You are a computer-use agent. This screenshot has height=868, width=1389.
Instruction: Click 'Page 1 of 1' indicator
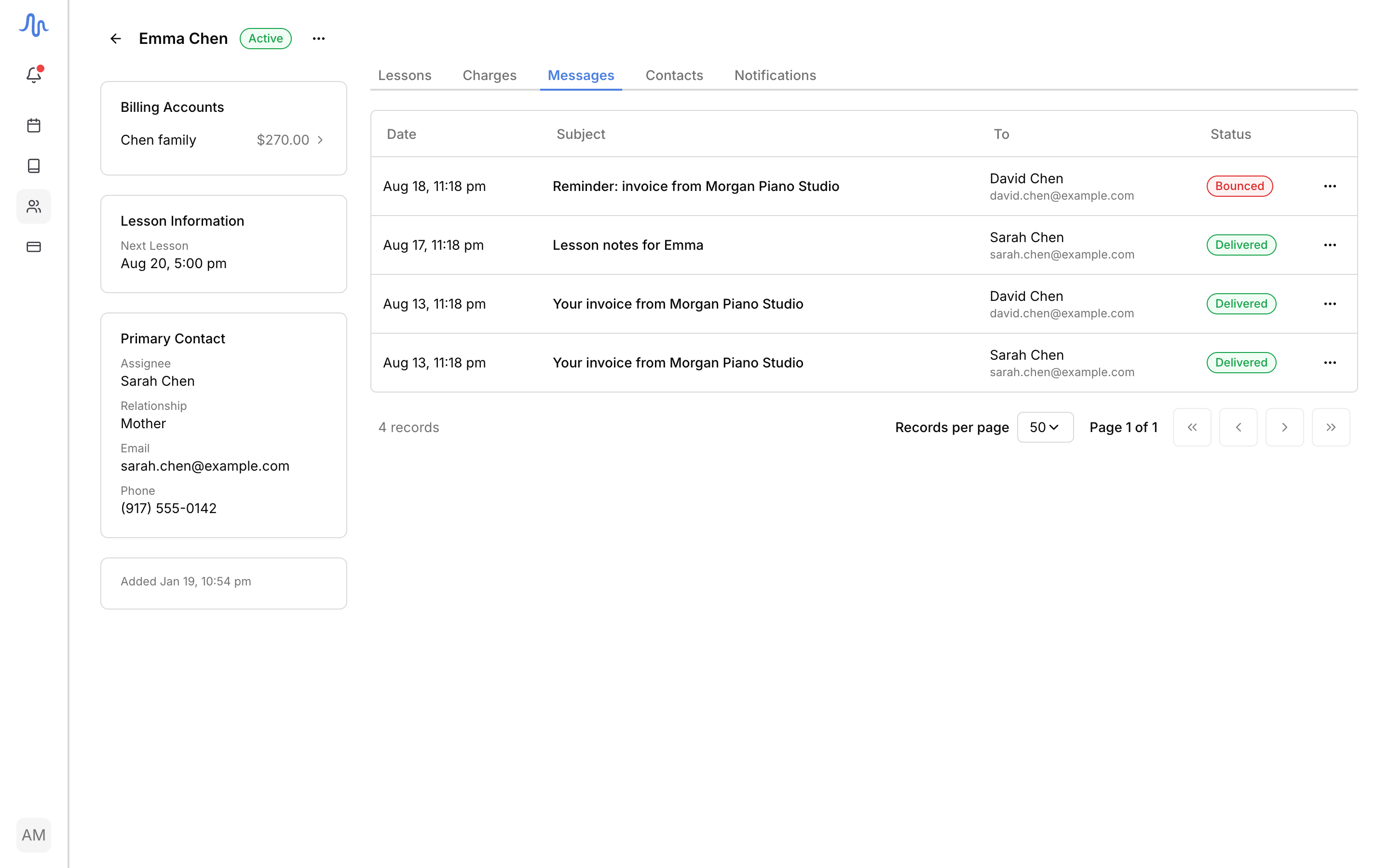pos(1123,427)
